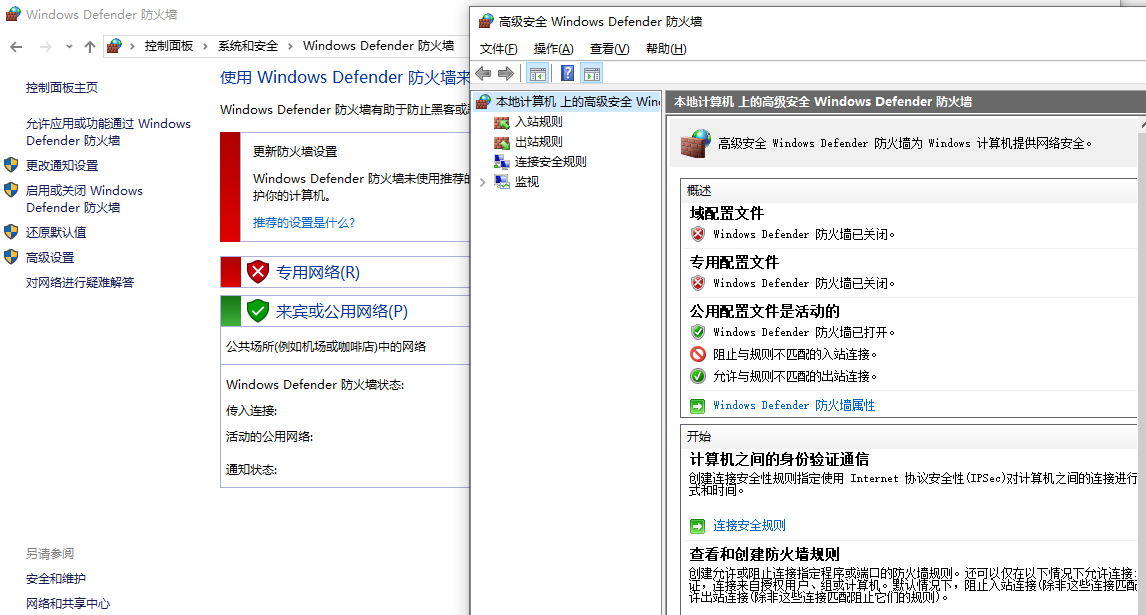Open the 文件(F) menu
The width and height of the screenshot is (1146, 615).
pyautogui.click(x=498, y=49)
